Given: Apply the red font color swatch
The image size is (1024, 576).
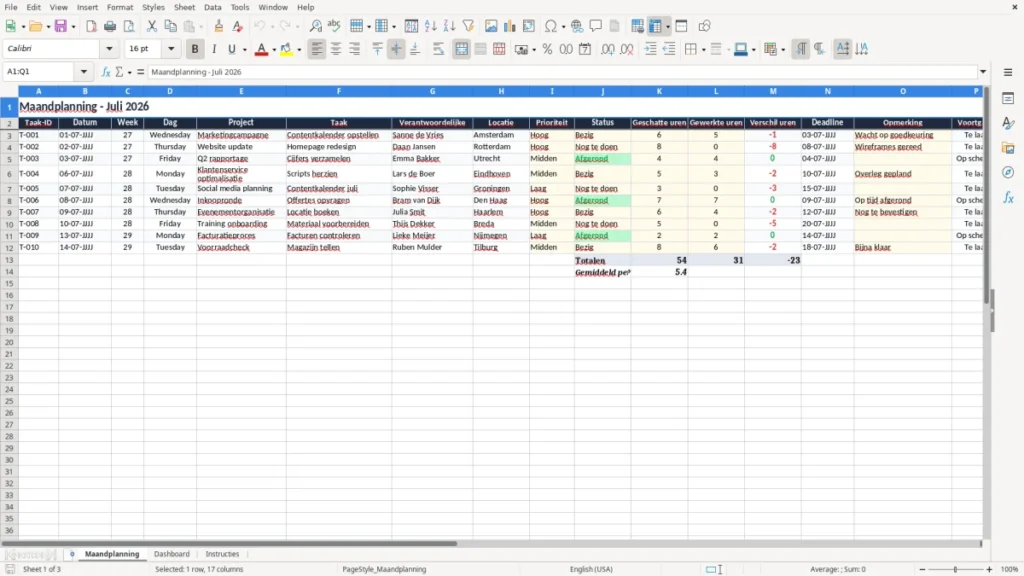Looking at the screenshot, I should [x=261, y=49].
